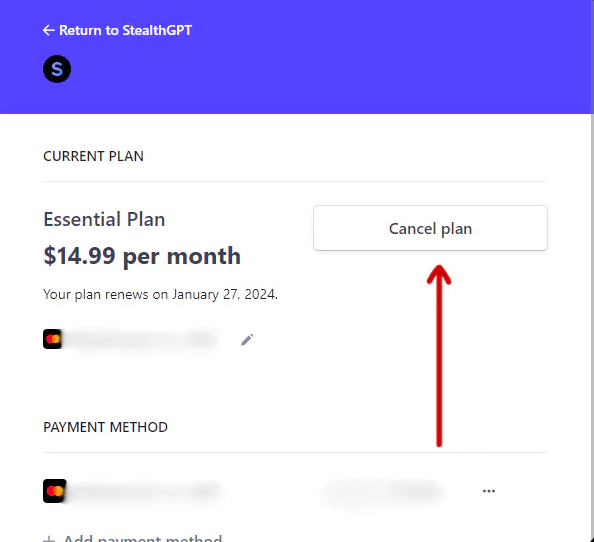Click Mastercard logo in Payment Method section
594x542 pixels.
(x=55, y=491)
